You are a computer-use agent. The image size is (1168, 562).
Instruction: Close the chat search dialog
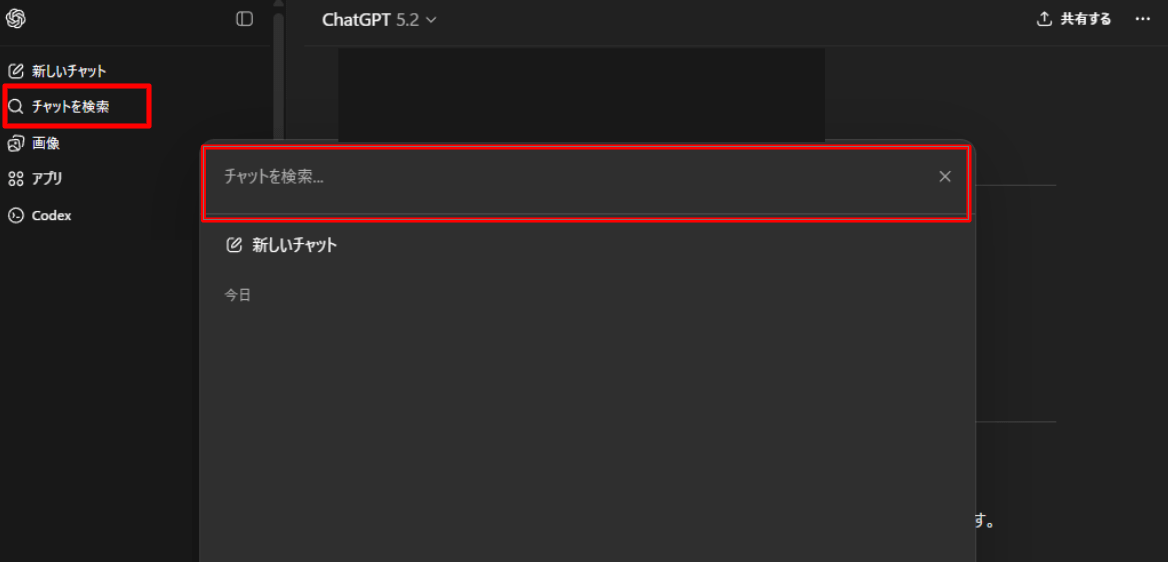[945, 177]
